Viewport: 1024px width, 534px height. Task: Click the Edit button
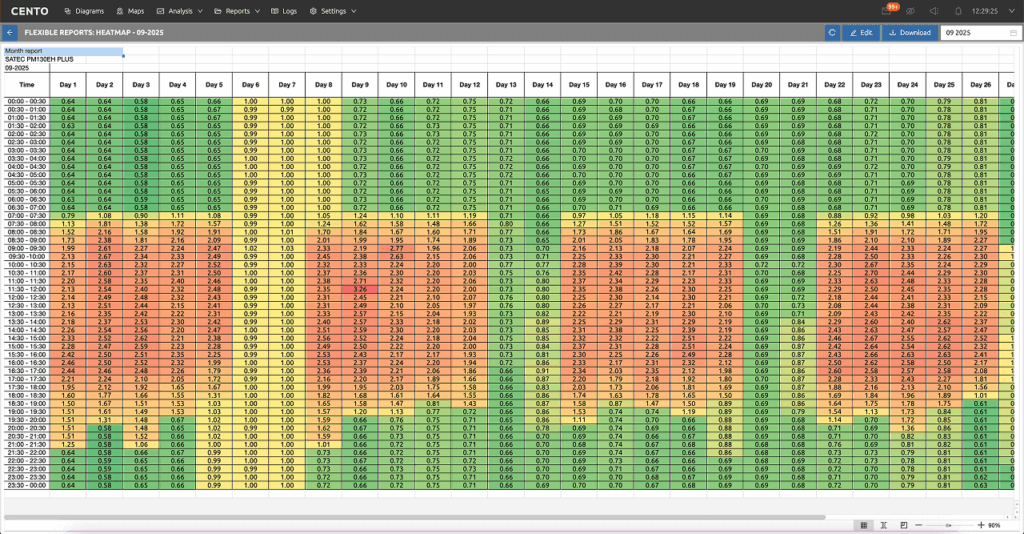tap(859, 33)
